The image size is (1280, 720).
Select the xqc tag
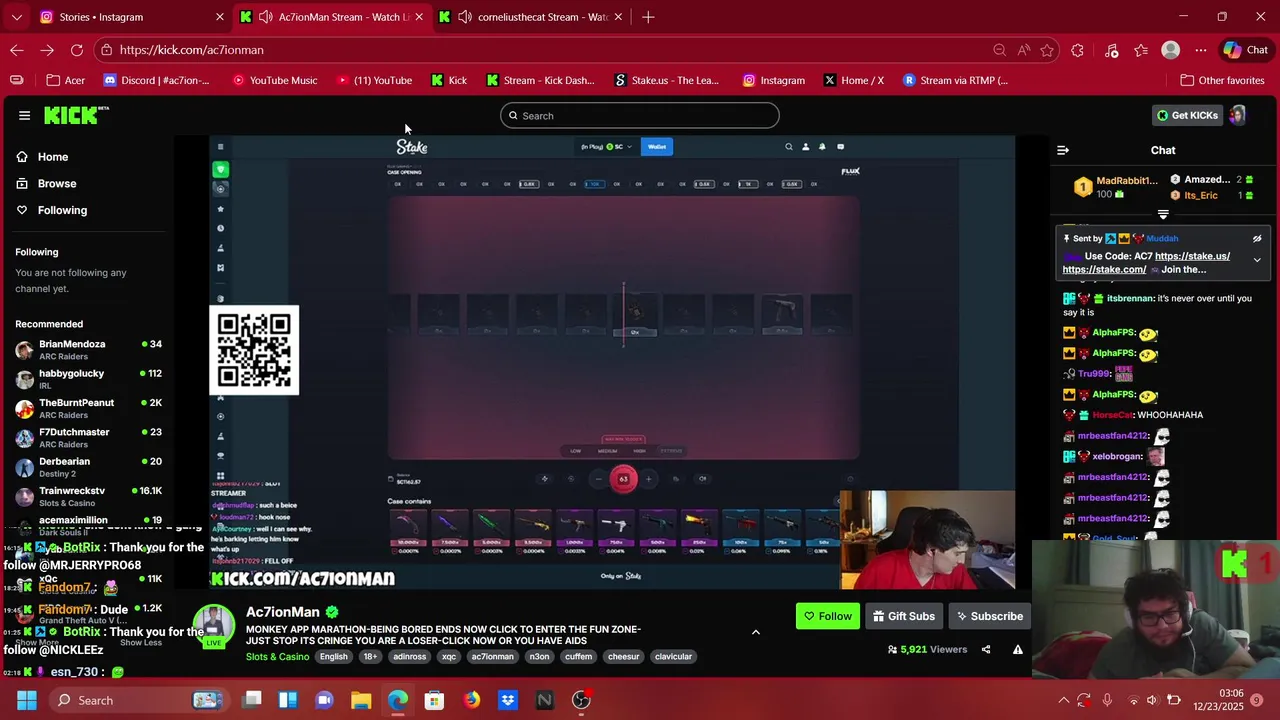[449, 657]
